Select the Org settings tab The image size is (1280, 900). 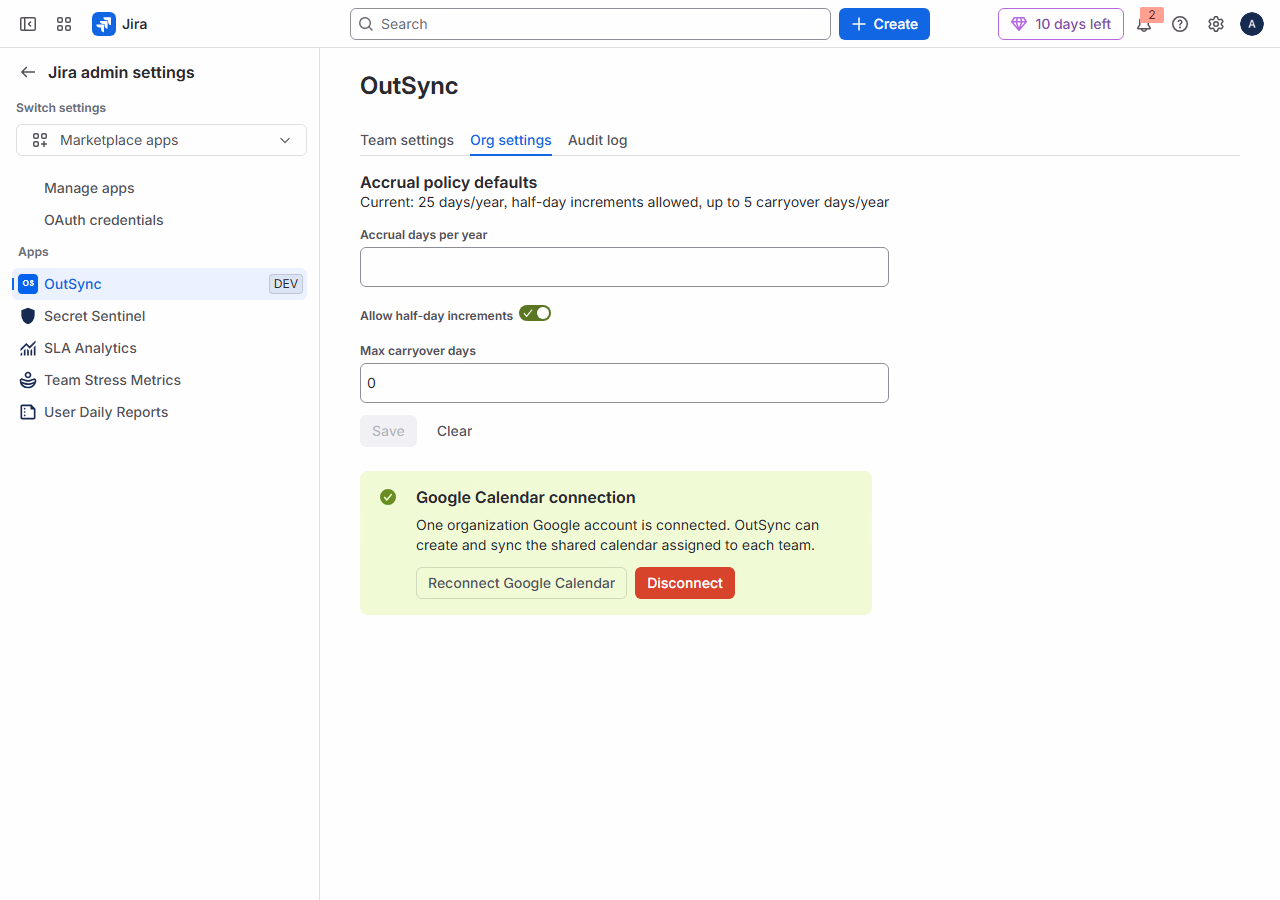(x=511, y=140)
